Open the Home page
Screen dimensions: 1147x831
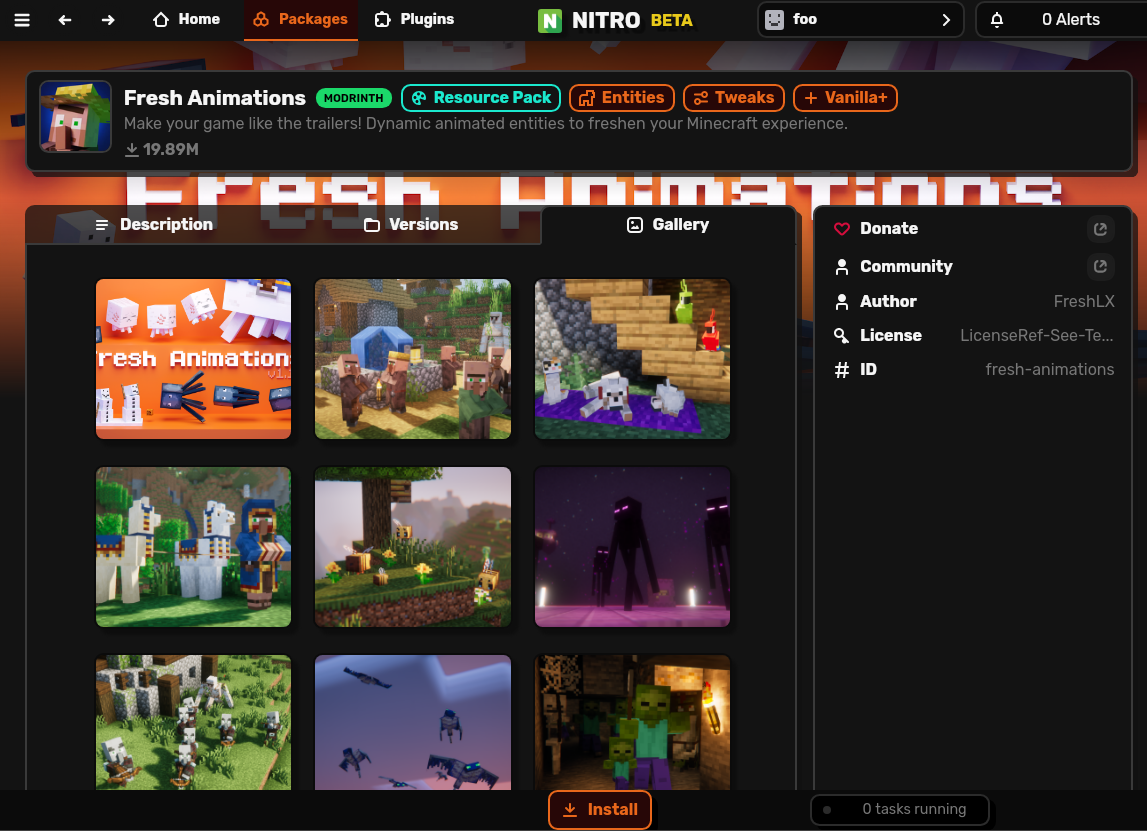point(187,19)
